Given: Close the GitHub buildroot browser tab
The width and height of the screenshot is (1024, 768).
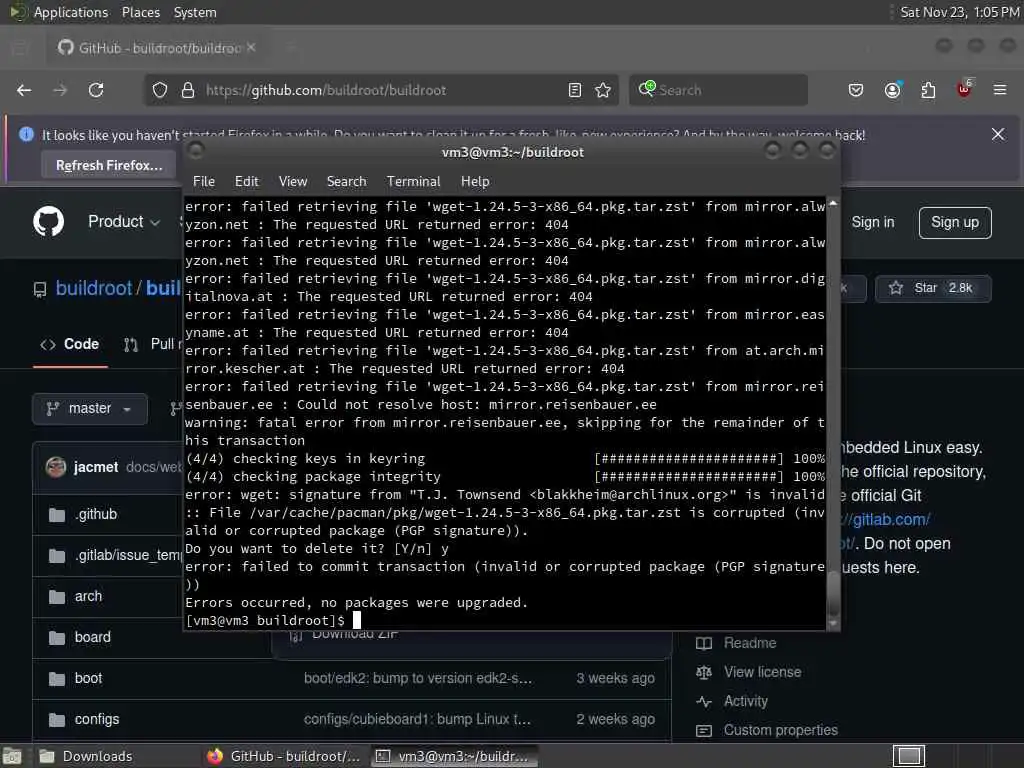Looking at the screenshot, I should tap(251, 48).
